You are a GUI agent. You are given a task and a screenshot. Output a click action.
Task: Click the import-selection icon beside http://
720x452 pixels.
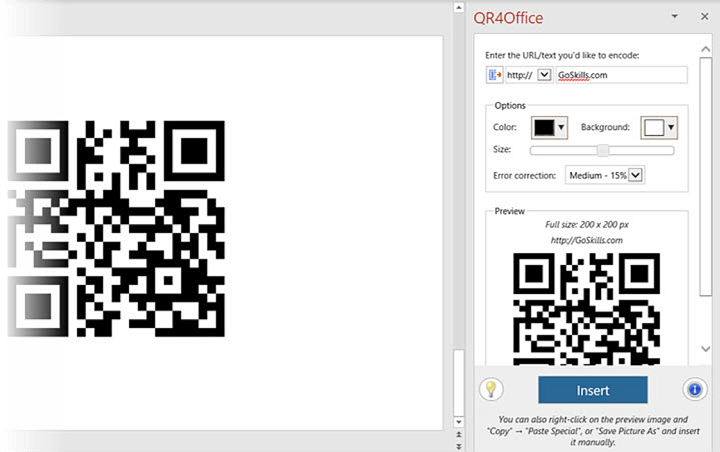point(495,75)
